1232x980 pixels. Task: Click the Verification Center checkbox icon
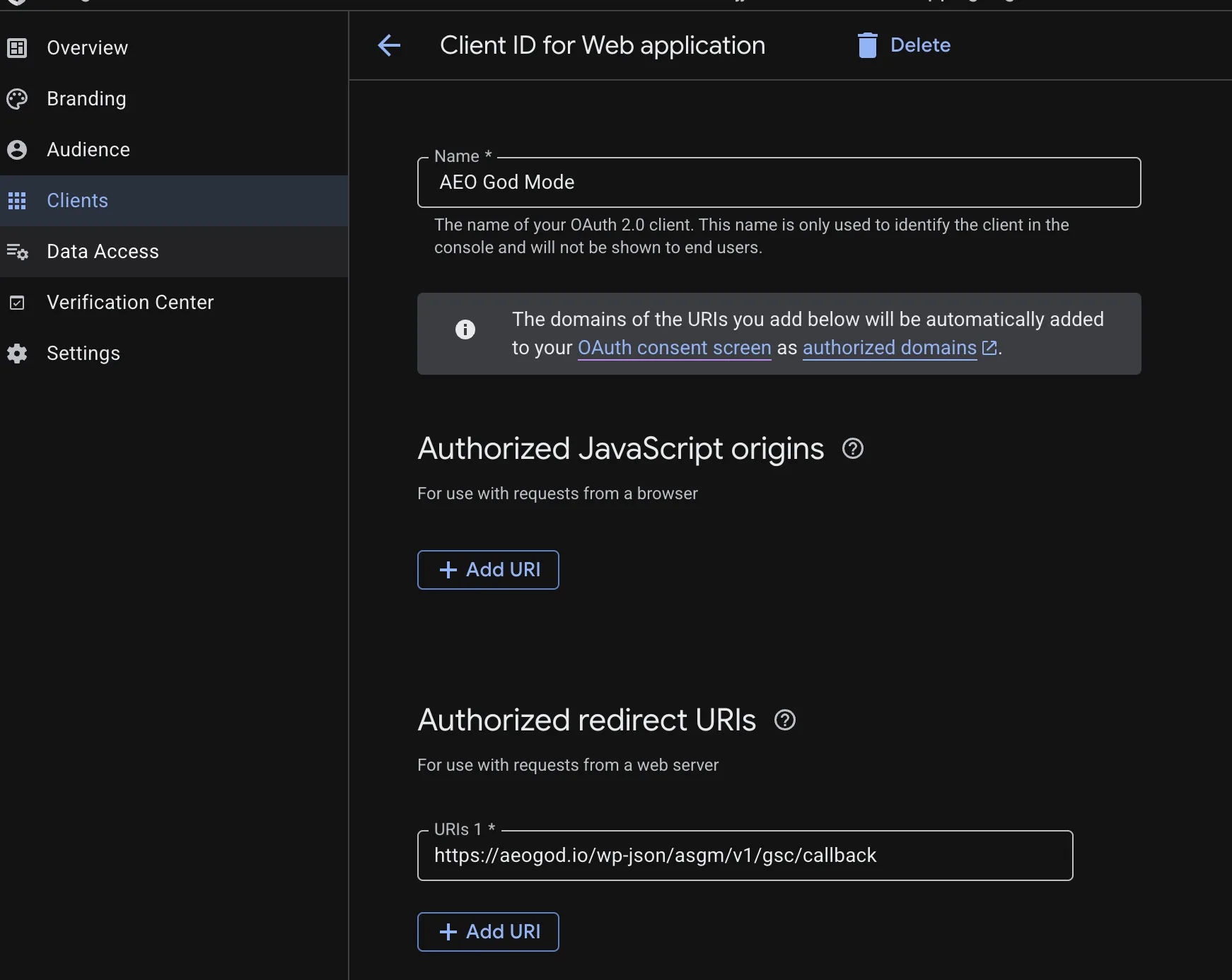(17, 303)
